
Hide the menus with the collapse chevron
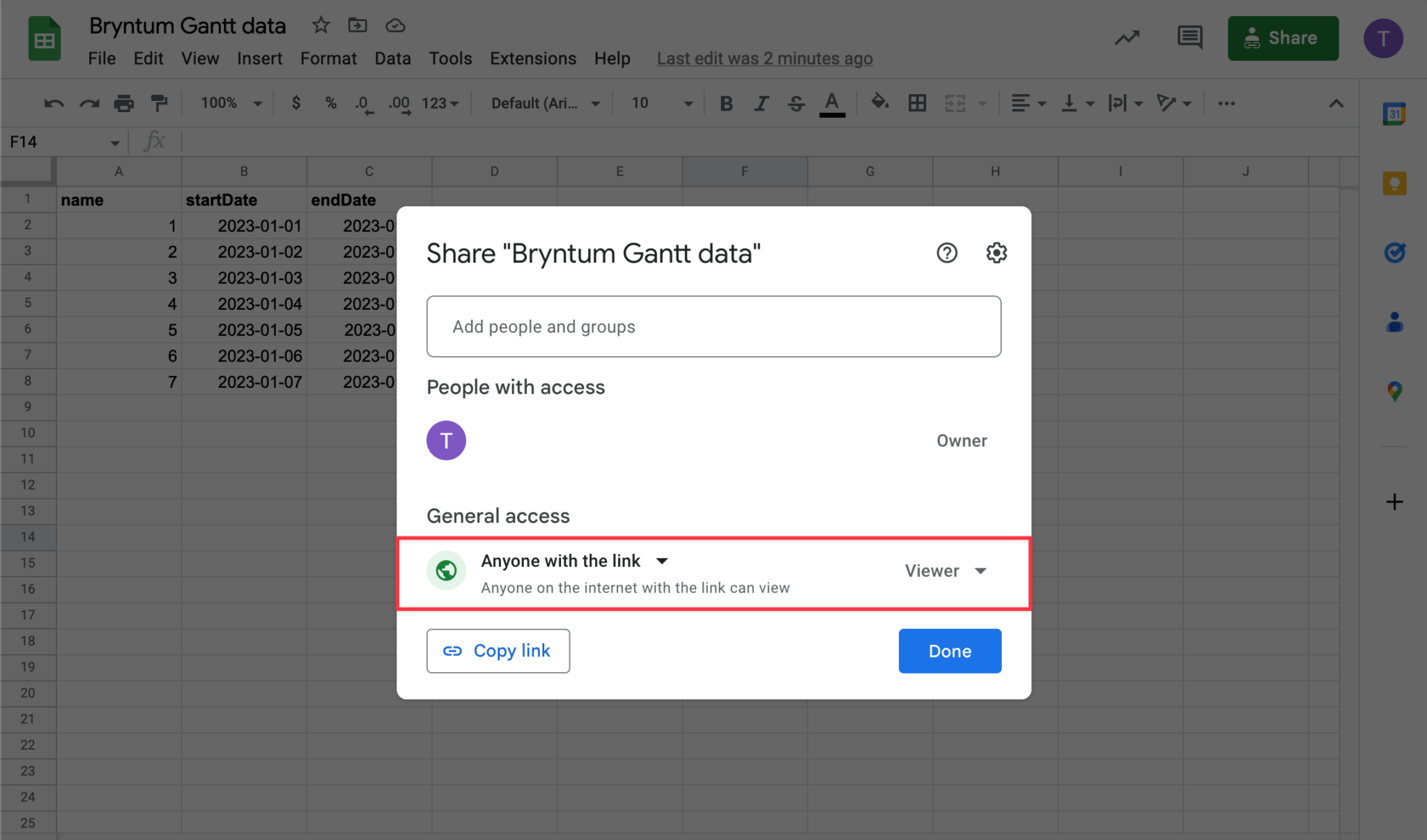coord(1336,104)
